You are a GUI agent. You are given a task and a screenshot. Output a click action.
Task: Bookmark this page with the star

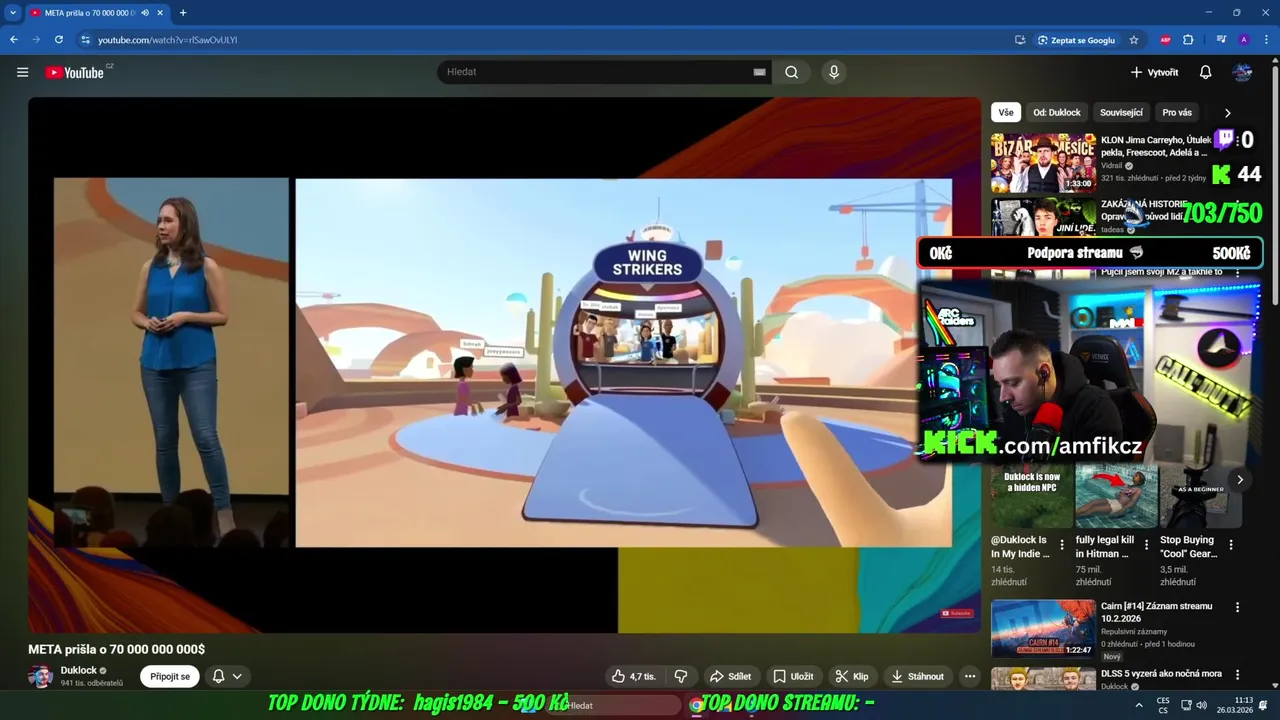(1133, 40)
